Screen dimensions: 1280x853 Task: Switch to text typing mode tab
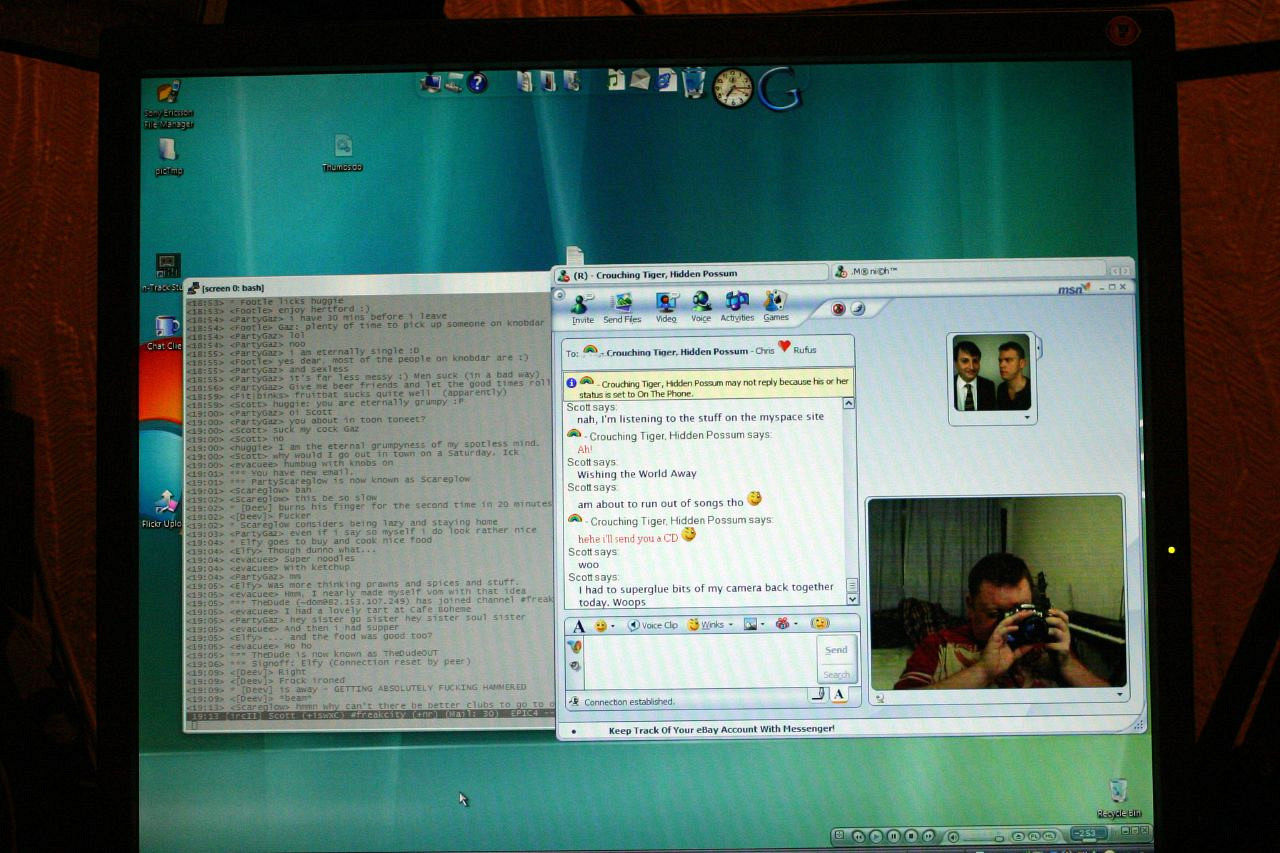click(x=839, y=694)
